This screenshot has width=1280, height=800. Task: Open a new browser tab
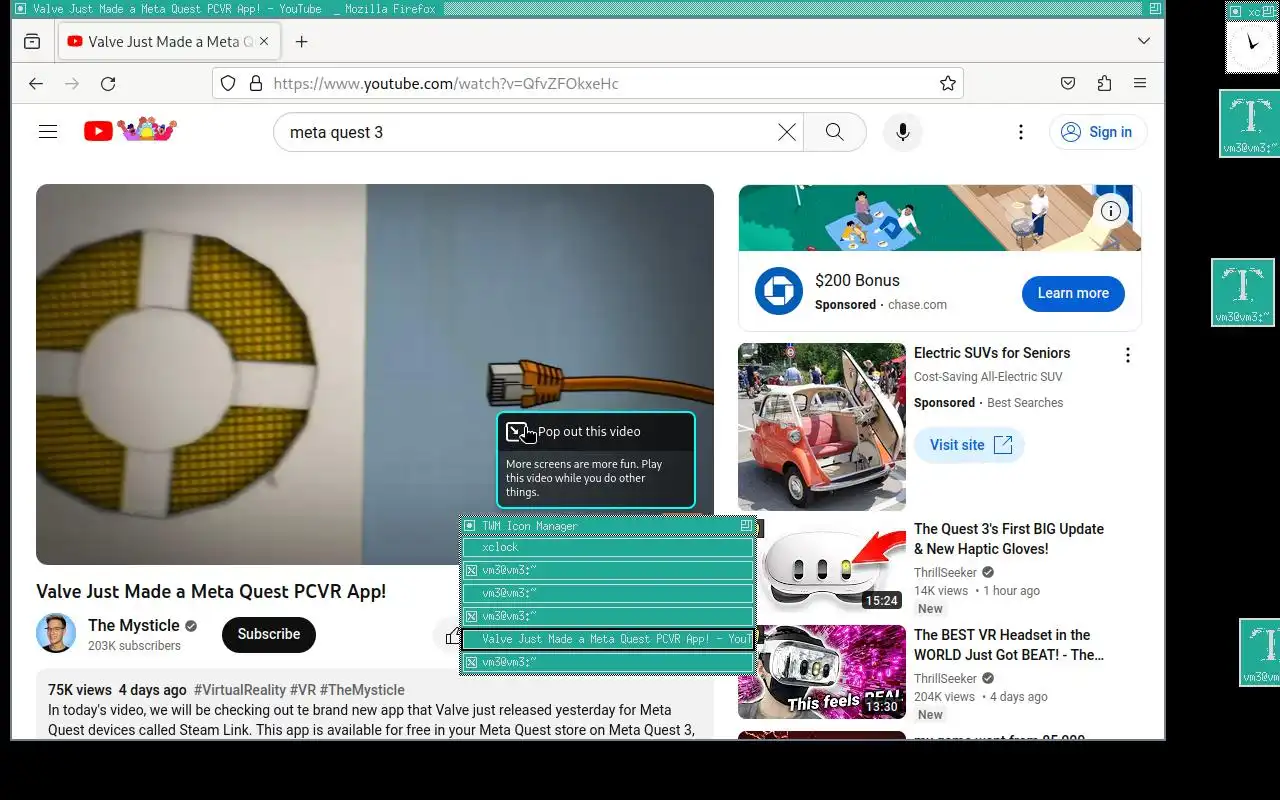coord(301,41)
